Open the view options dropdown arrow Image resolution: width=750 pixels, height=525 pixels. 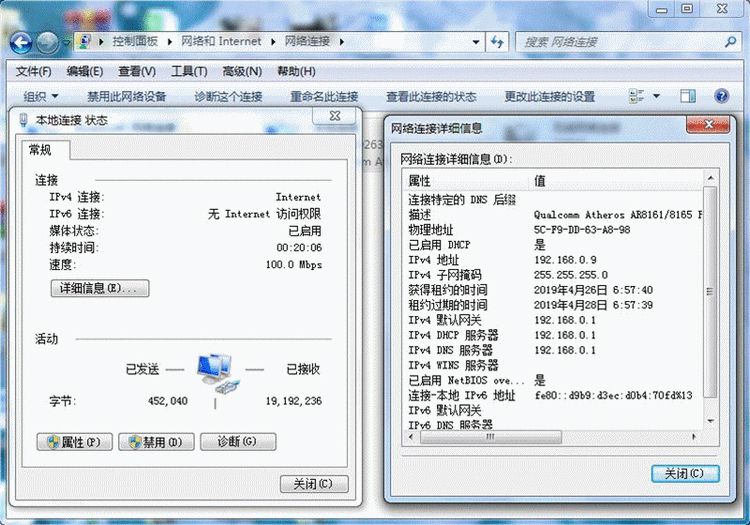656,96
